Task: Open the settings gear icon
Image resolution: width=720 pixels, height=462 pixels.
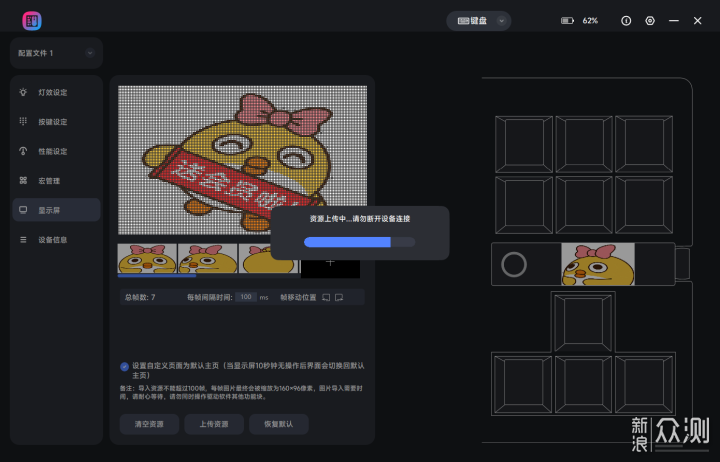Action: [x=650, y=21]
